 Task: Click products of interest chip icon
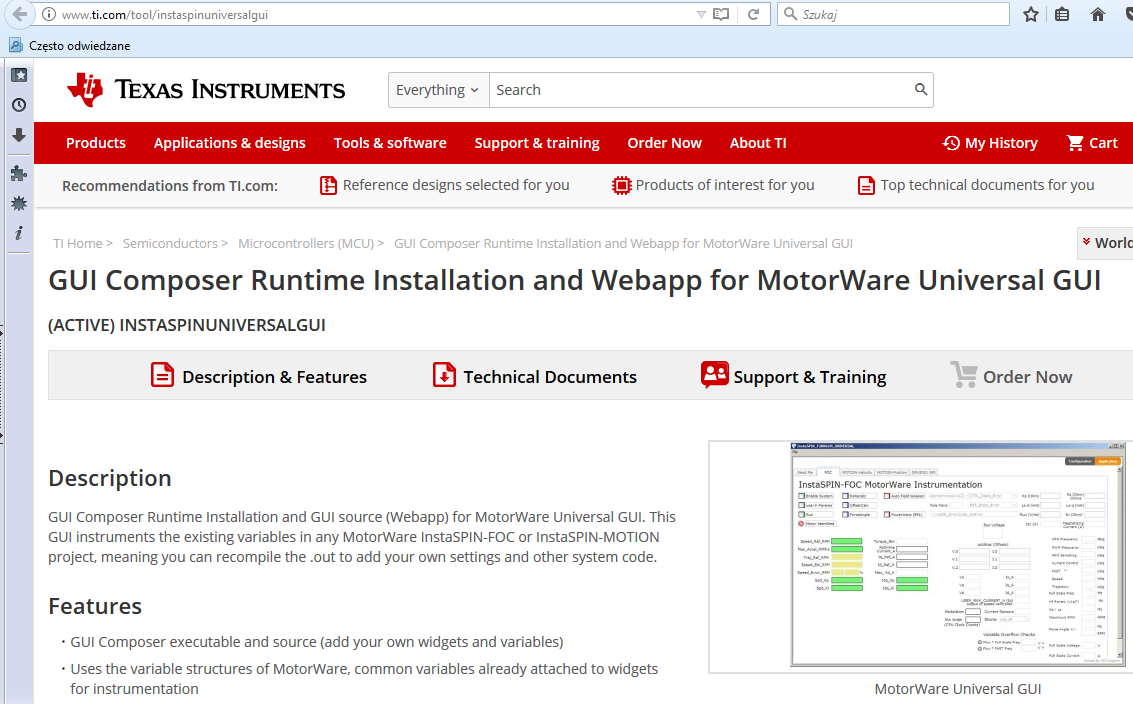(621, 186)
